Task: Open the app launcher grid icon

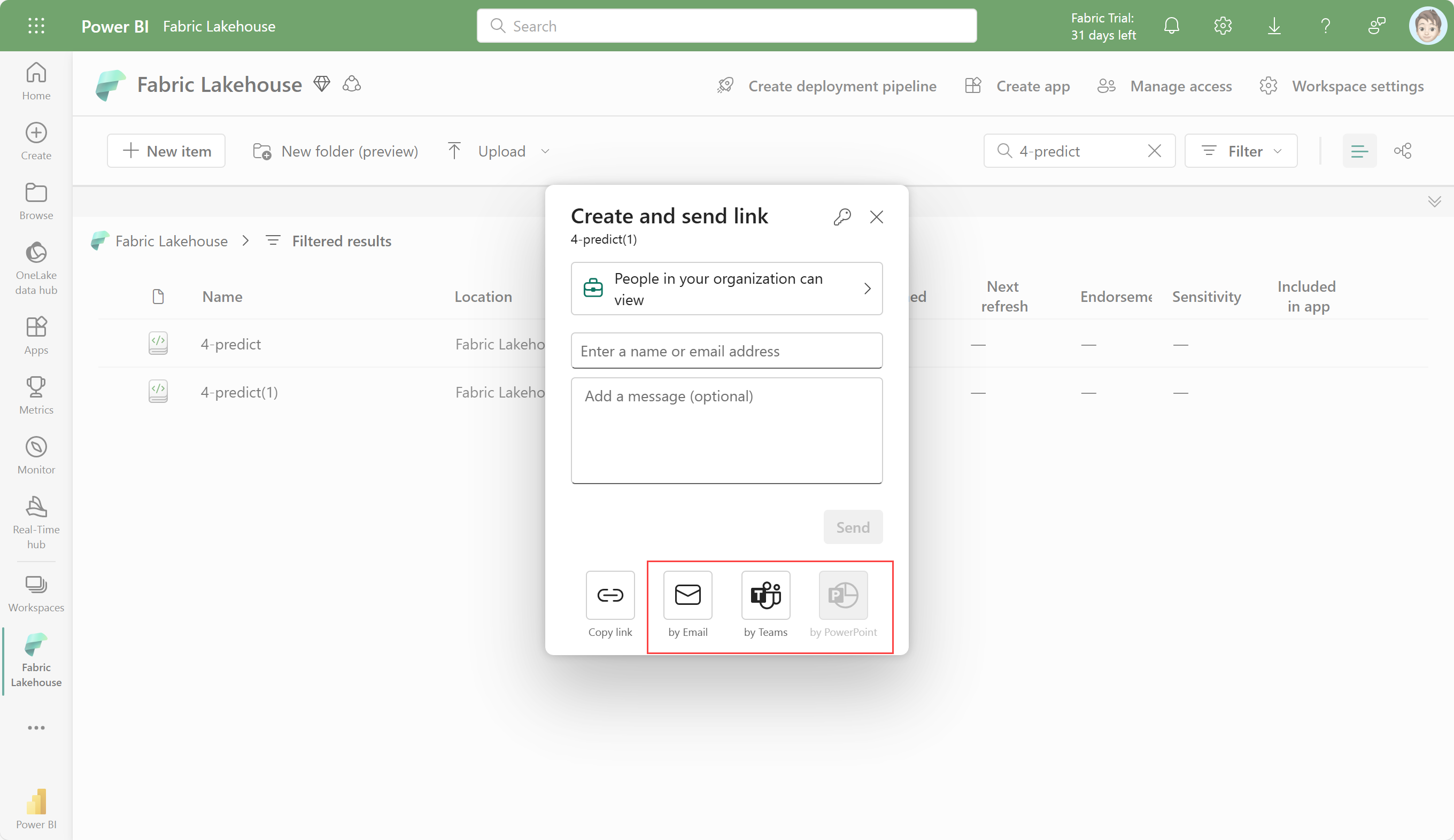Action: point(36,26)
